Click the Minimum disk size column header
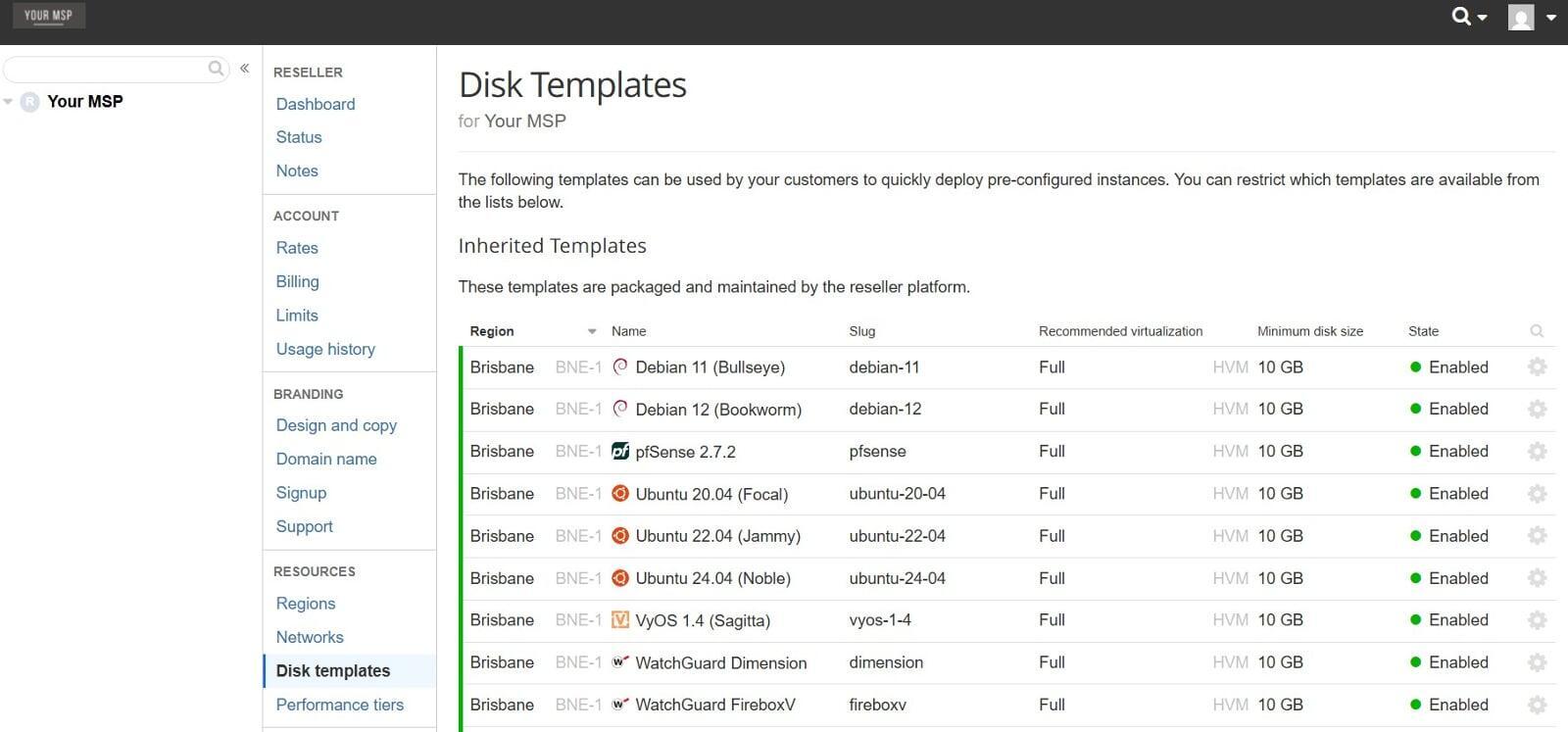This screenshot has width=1568, height=732. tap(1310, 331)
